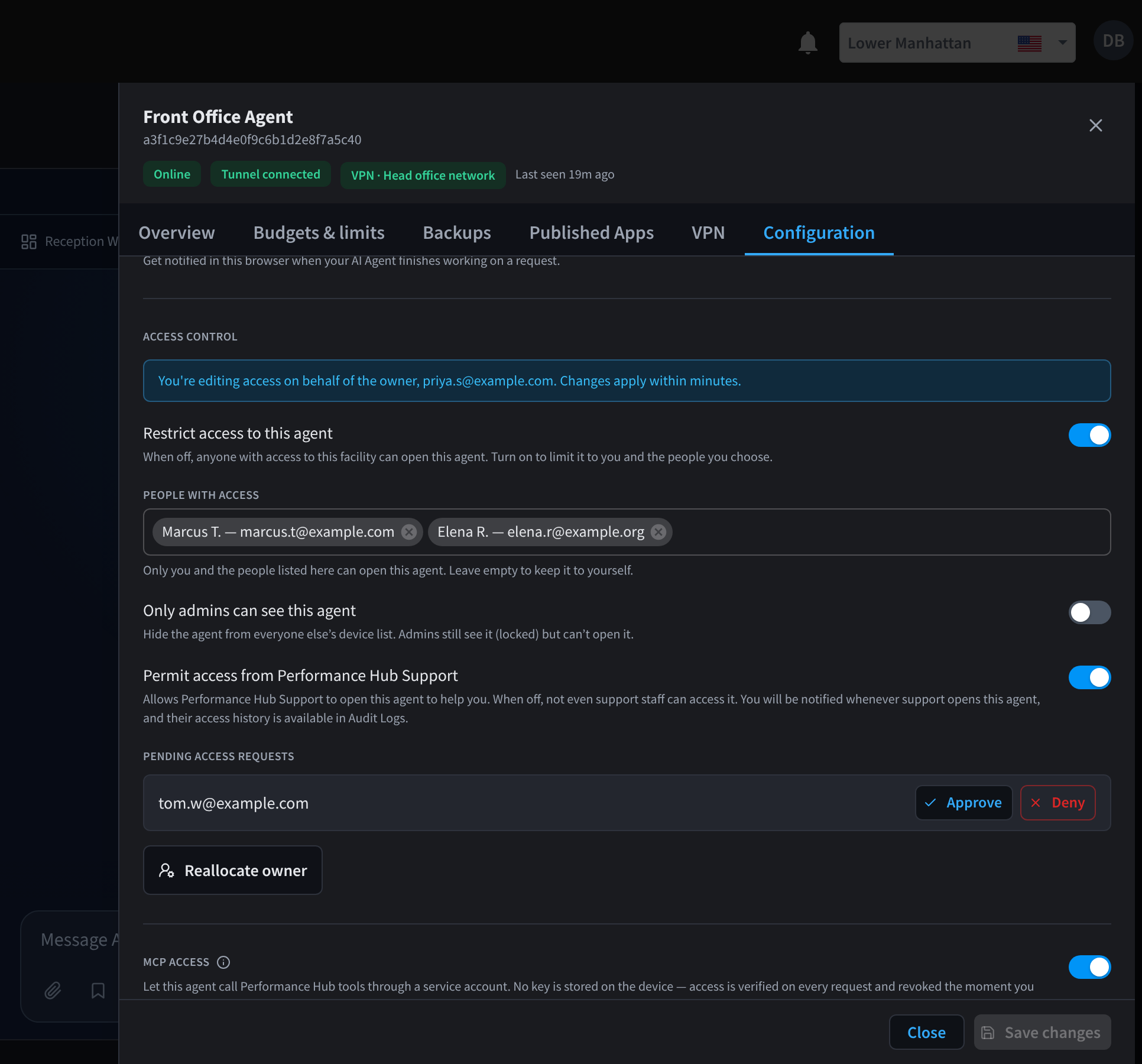Click the tom.w@example.com pending request text

pyautogui.click(x=233, y=803)
